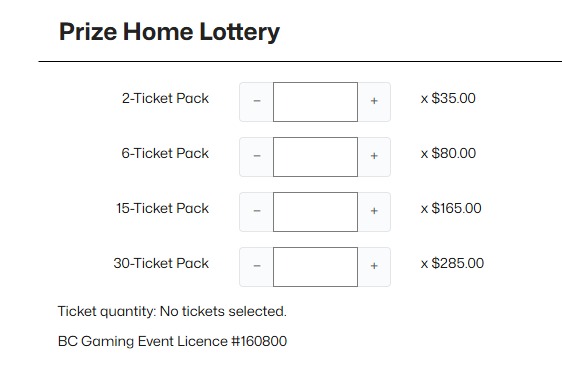Click the minus icon for 15-Ticket Pack
Screen dimensions: 562x381
pyautogui.click(x=257, y=212)
